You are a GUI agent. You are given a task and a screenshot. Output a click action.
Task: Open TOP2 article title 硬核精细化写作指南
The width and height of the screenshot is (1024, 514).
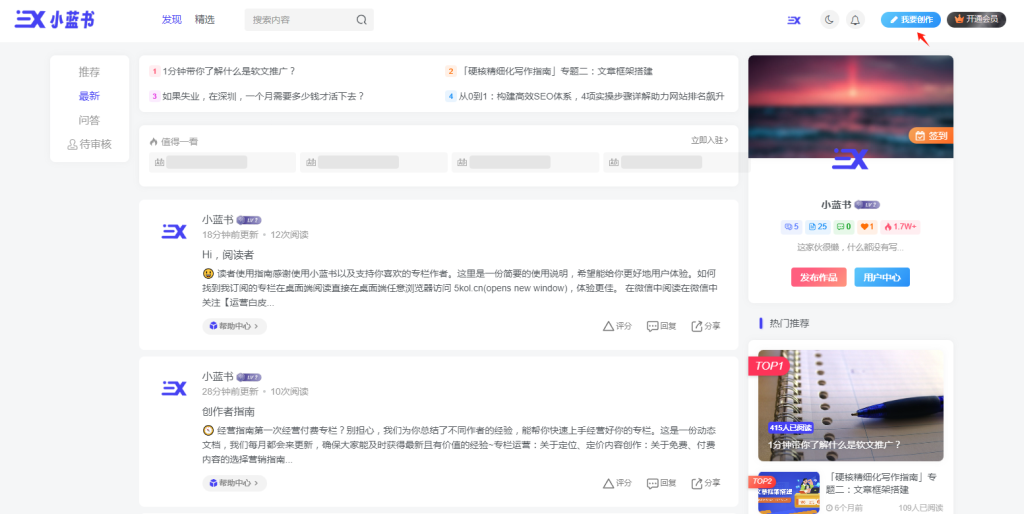click(x=882, y=483)
